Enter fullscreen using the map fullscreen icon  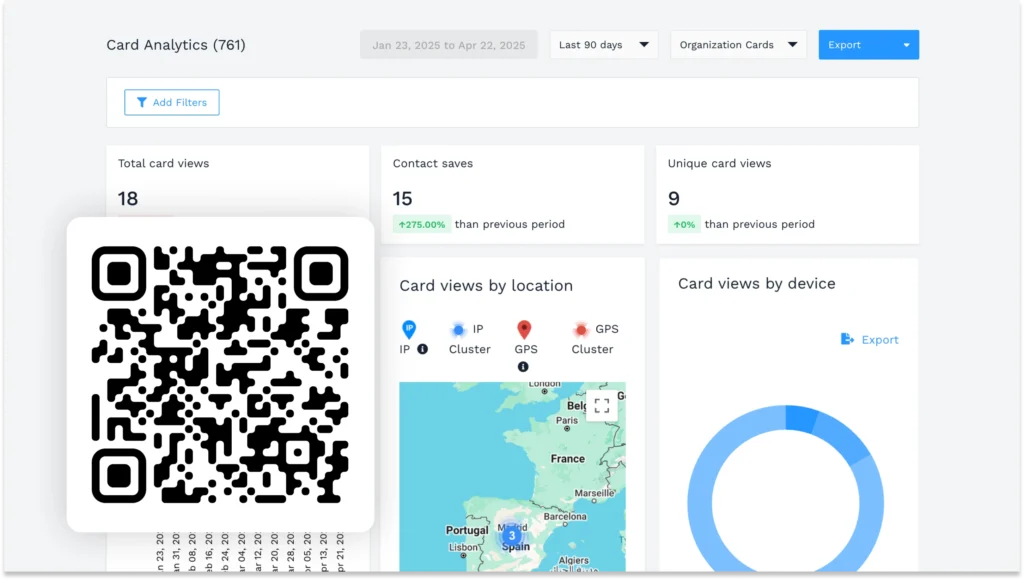pyautogui.click(x=602, y=406)
